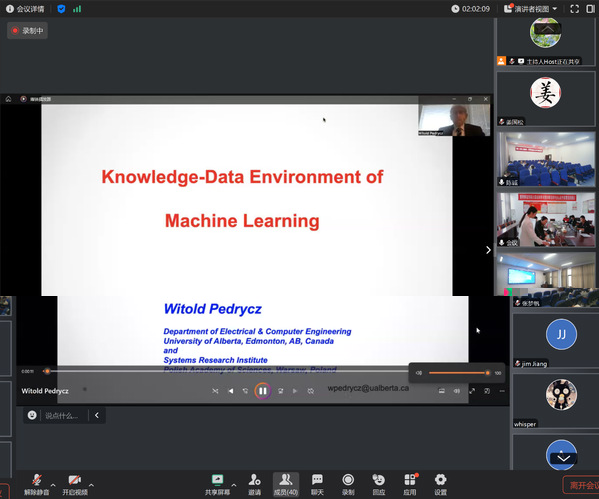
Task: Collapse the participant strip with right chevron
Action: (x=488, y=250)
